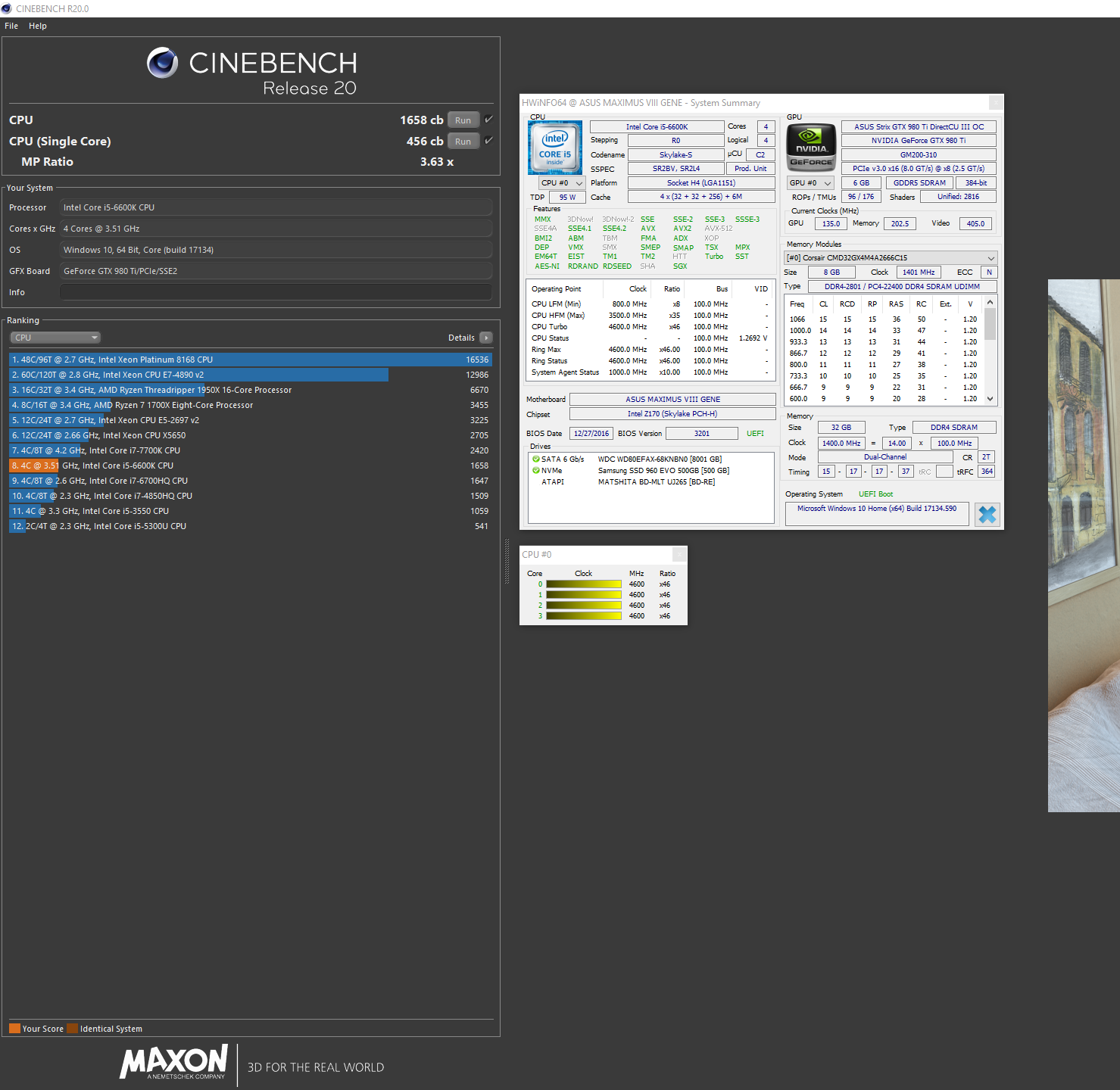Run the CPU Single Core benchmark
Screen dimensions: 1120x1090
point(463,142)
